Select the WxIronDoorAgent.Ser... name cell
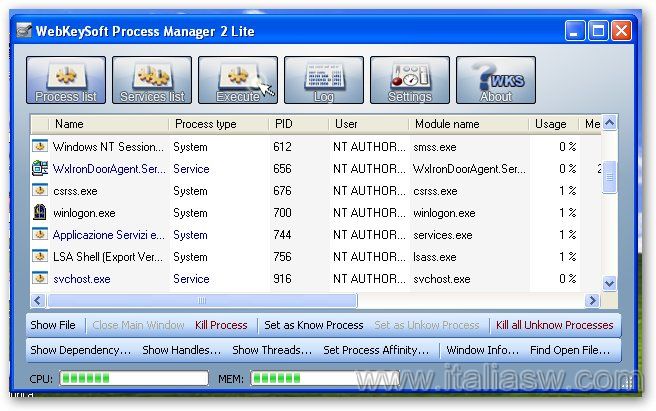 109,169
